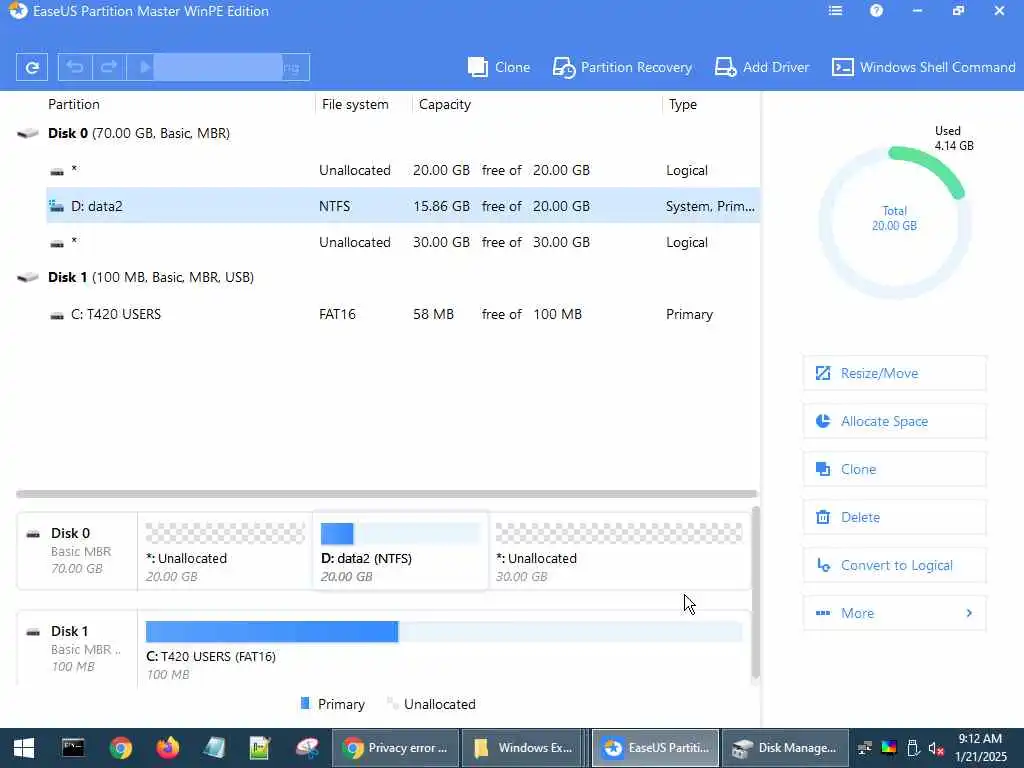Click the System, Prim... type cell

(x=711, y=206)
